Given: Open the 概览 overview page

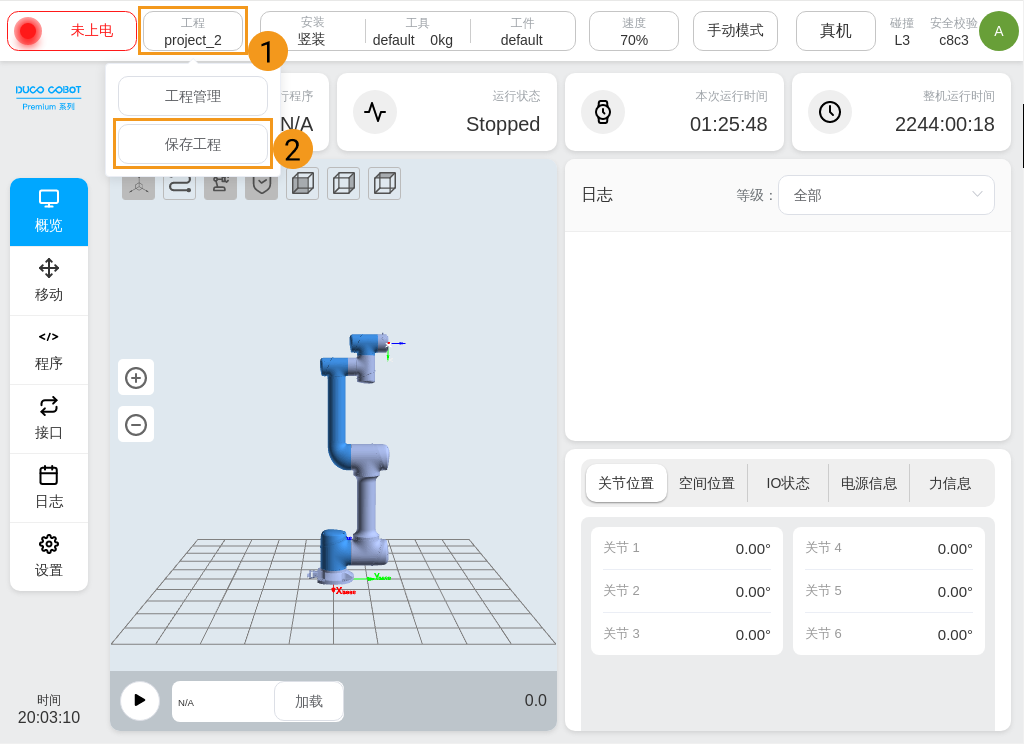Looking at the screenshot, I should (49, 212).
